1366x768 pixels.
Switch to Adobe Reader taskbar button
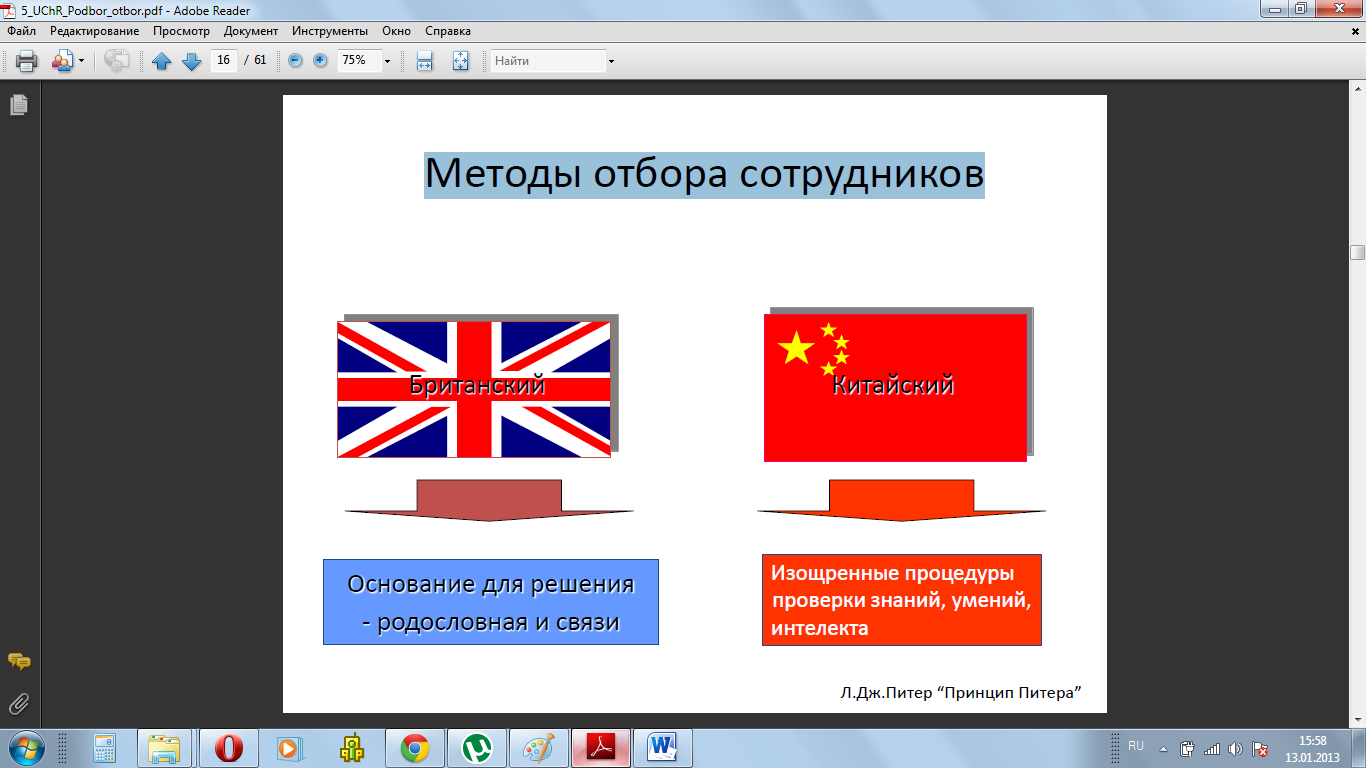601,748
